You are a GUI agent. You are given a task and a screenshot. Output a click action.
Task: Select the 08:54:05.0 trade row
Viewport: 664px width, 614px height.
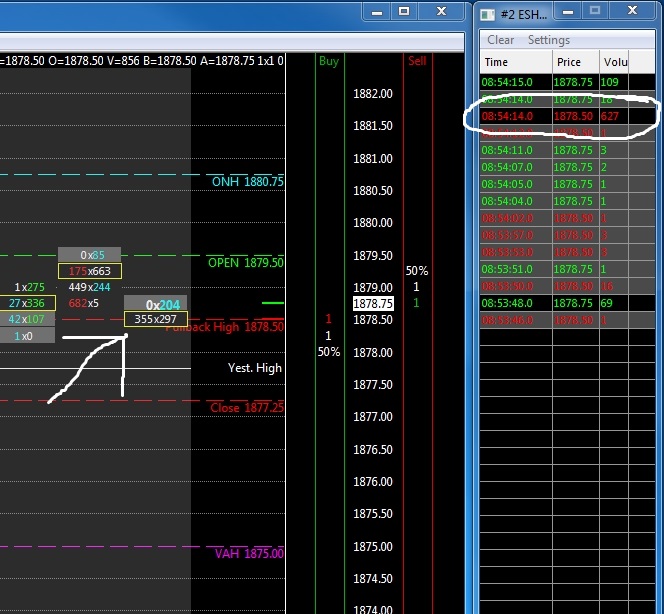[567, 184]
